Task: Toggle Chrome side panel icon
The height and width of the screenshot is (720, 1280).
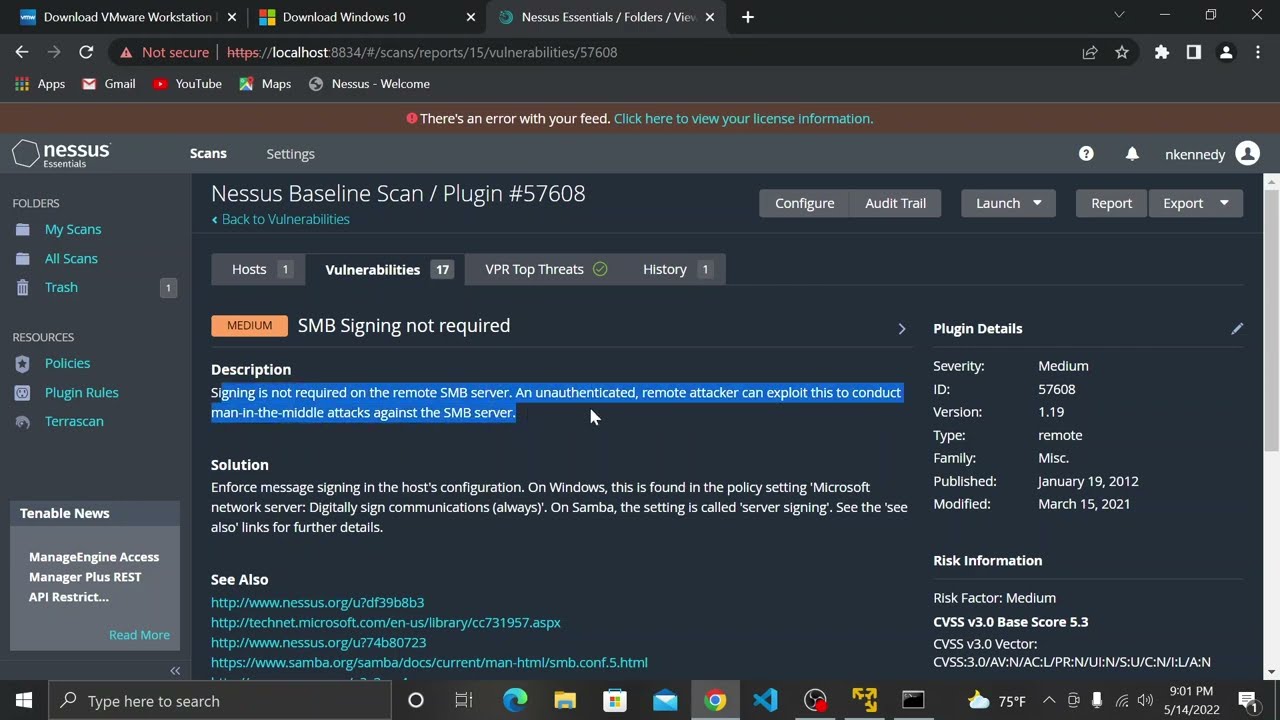Action: click(1194, 52)
